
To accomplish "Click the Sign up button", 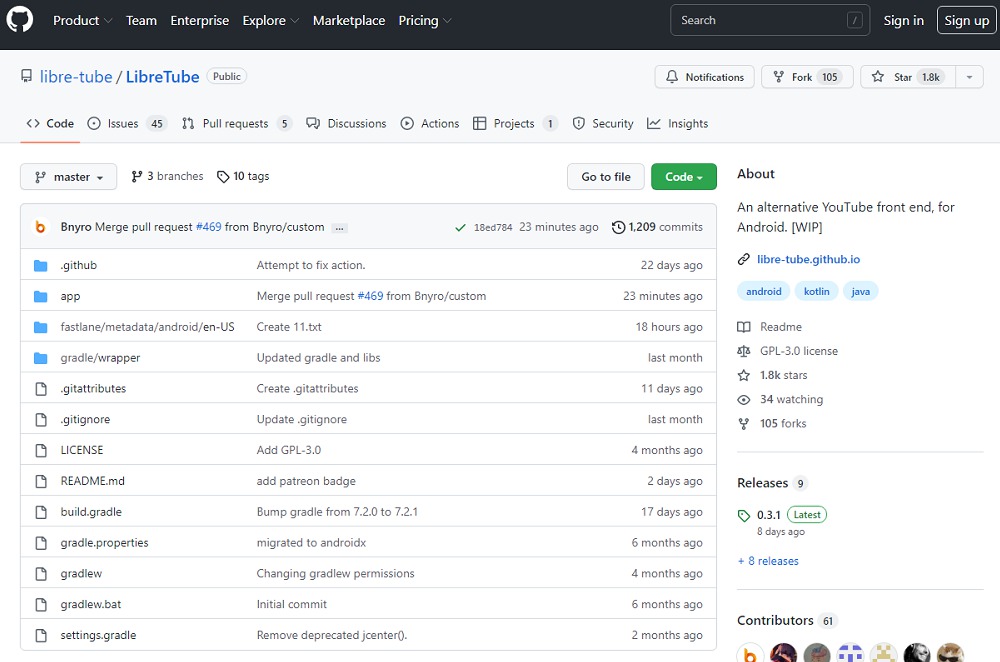I will (966, 20).
